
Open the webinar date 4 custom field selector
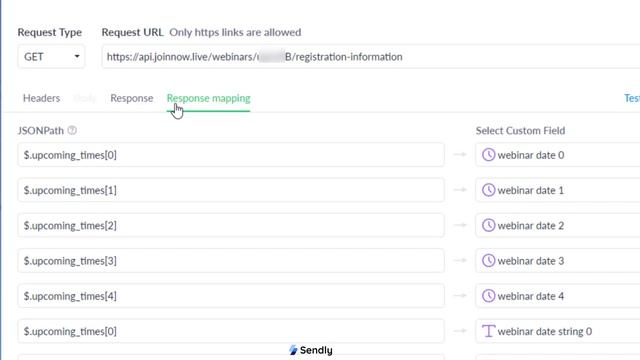click(x=558, y=296)
